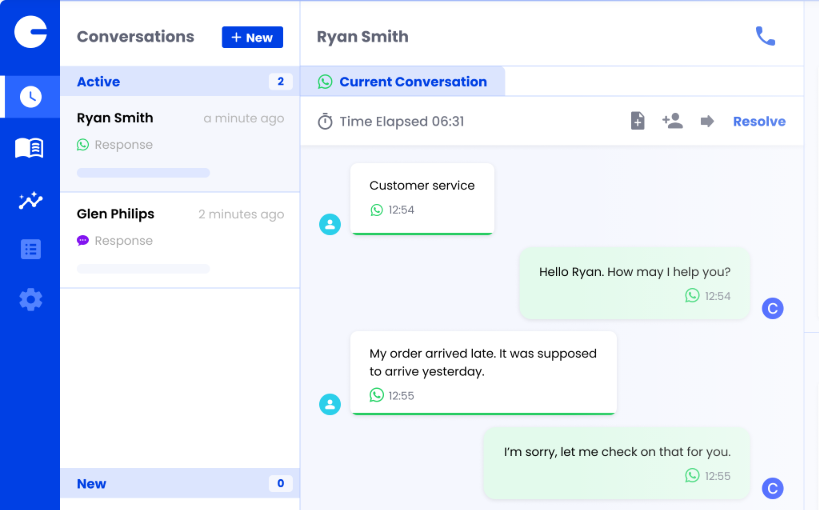Click the Ryan Smith header name
The height and width of the screenshot is (510, 819).
[x=362, y=37]
